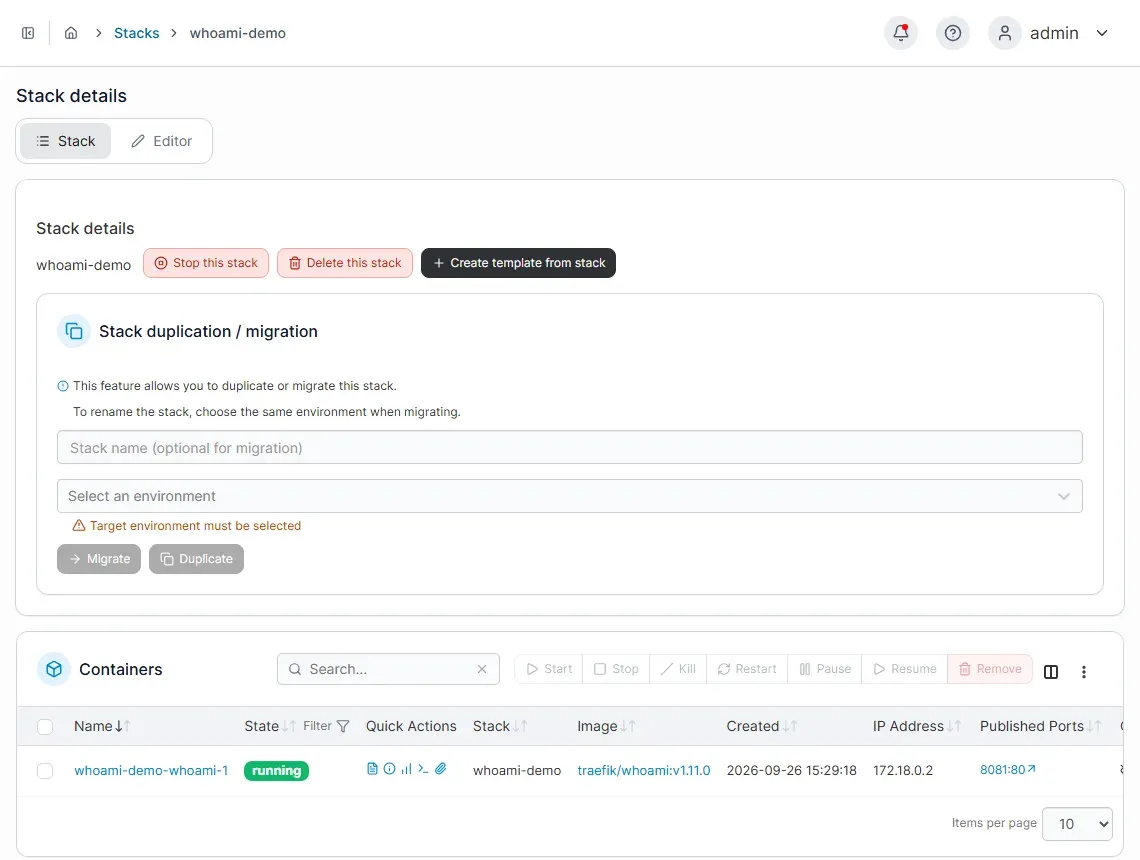Click whoami-demo-whoami-1 attach paperclip icon
Image resolution: width=1140 pixels, height=860 pixels.
(441, 768)
